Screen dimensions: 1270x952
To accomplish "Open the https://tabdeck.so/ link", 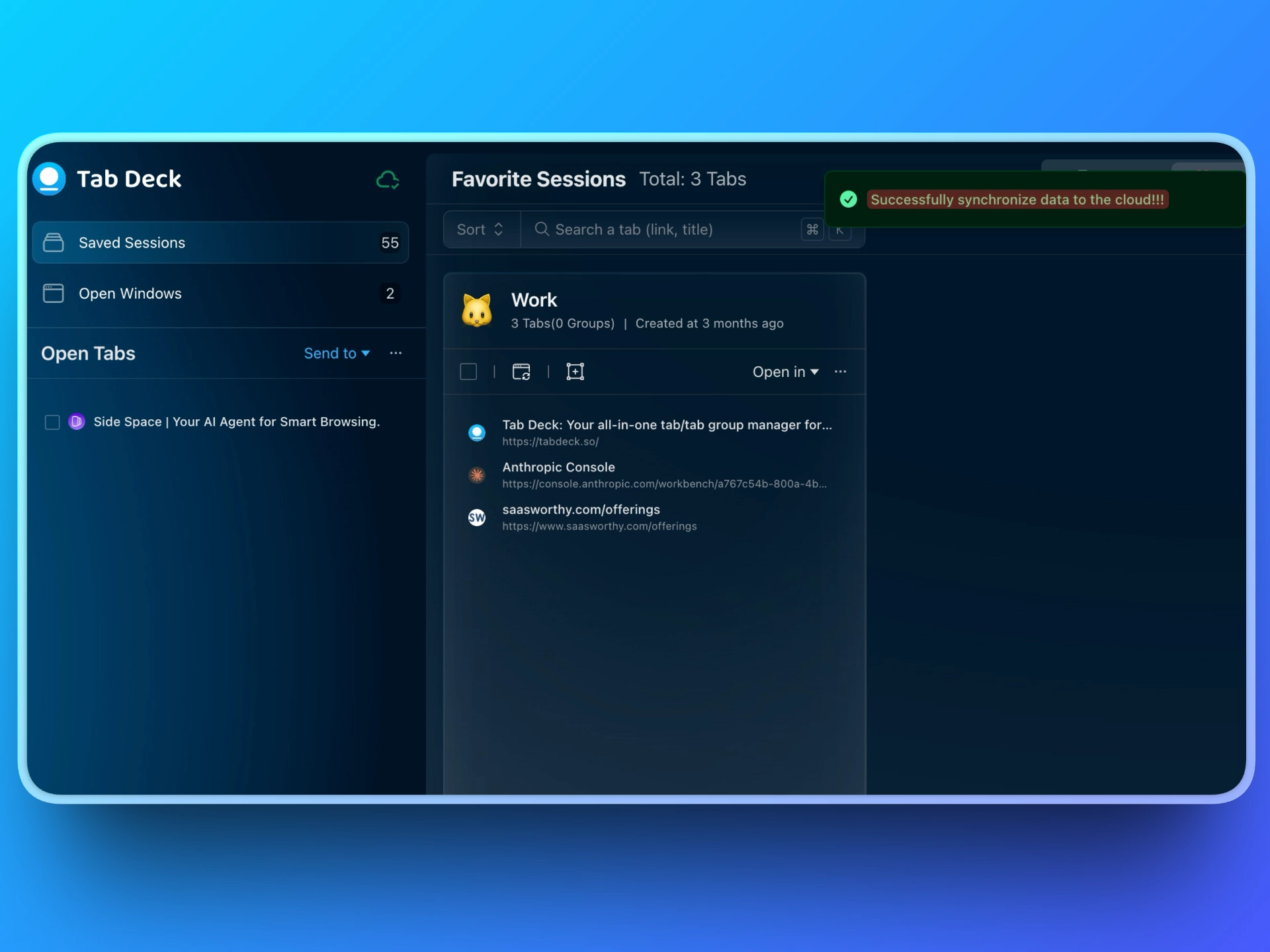I will point(550,442).
